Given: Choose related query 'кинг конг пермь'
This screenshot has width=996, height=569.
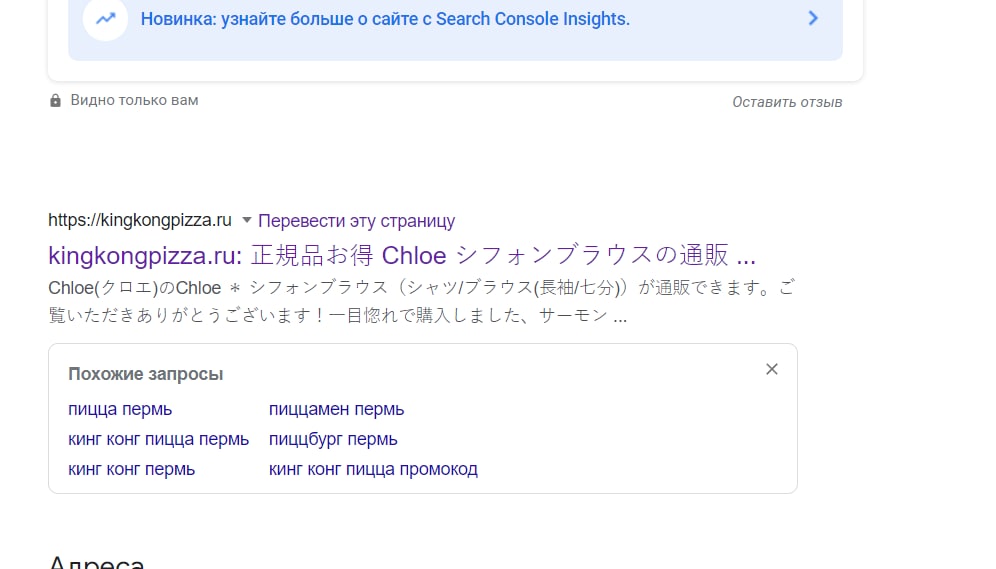Looking at the screenshot, I should [x=131, y=469].
